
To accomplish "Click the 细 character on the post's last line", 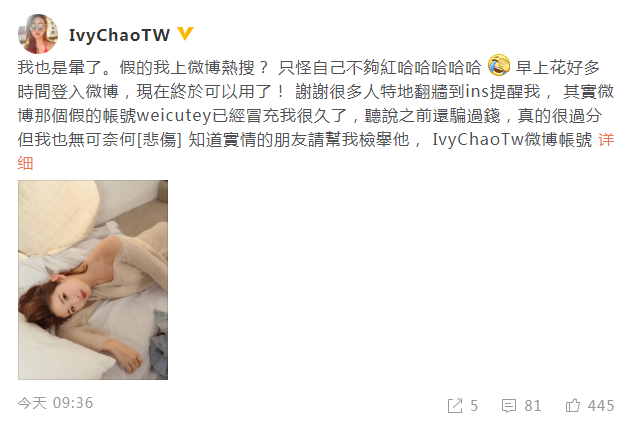I will click(x=25, y=163).
